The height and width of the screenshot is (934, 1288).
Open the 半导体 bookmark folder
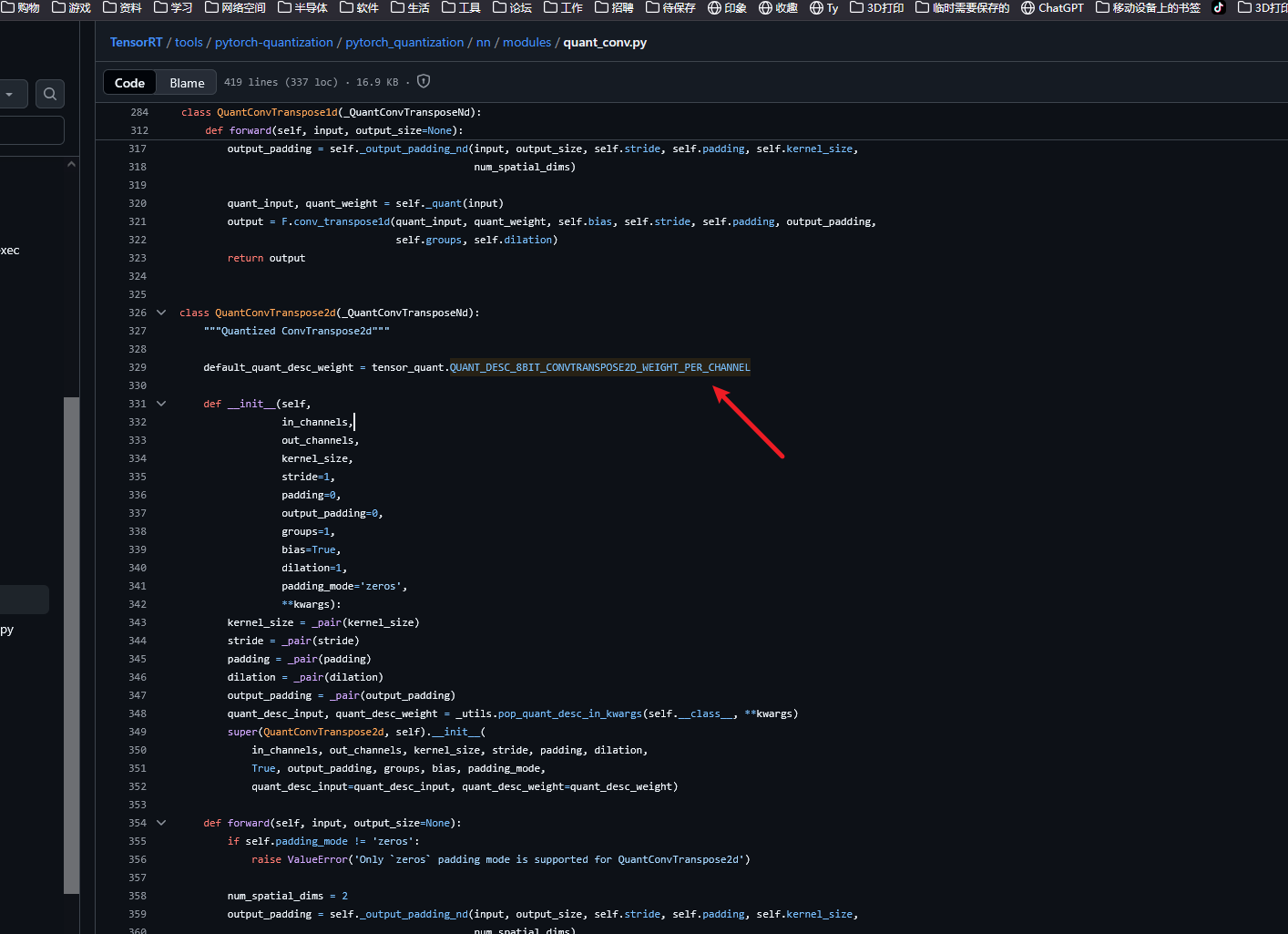(302, 8)
